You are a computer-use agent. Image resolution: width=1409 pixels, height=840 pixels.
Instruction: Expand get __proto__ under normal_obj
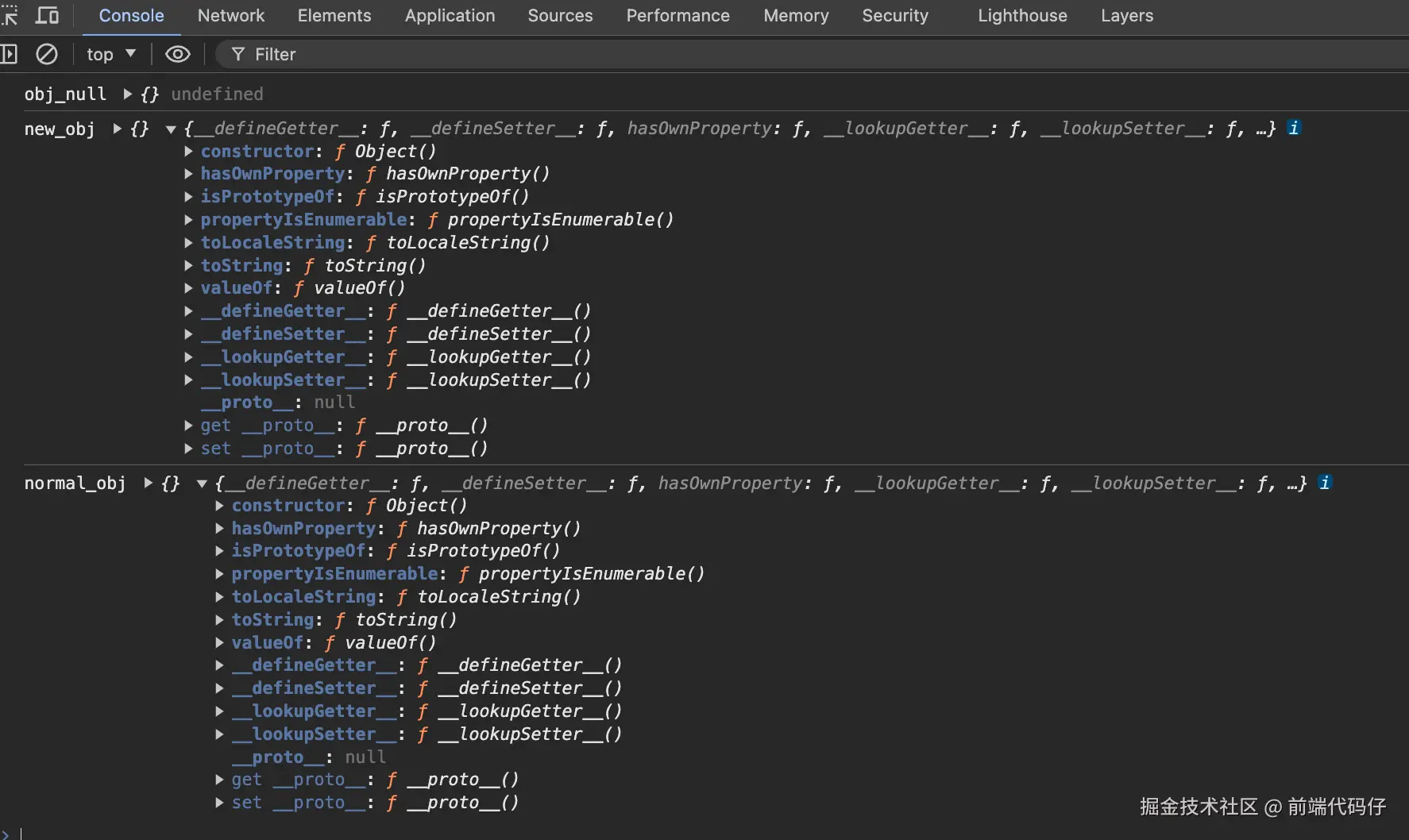(x=219, y=780)
